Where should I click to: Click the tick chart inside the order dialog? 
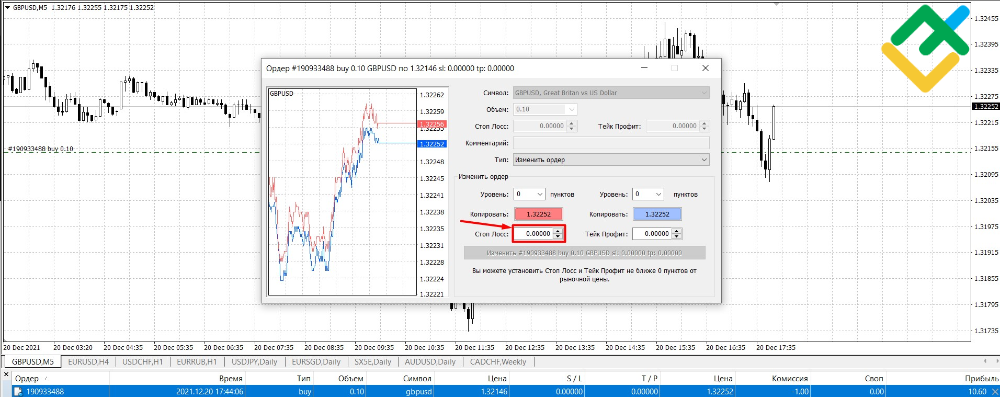342,191
